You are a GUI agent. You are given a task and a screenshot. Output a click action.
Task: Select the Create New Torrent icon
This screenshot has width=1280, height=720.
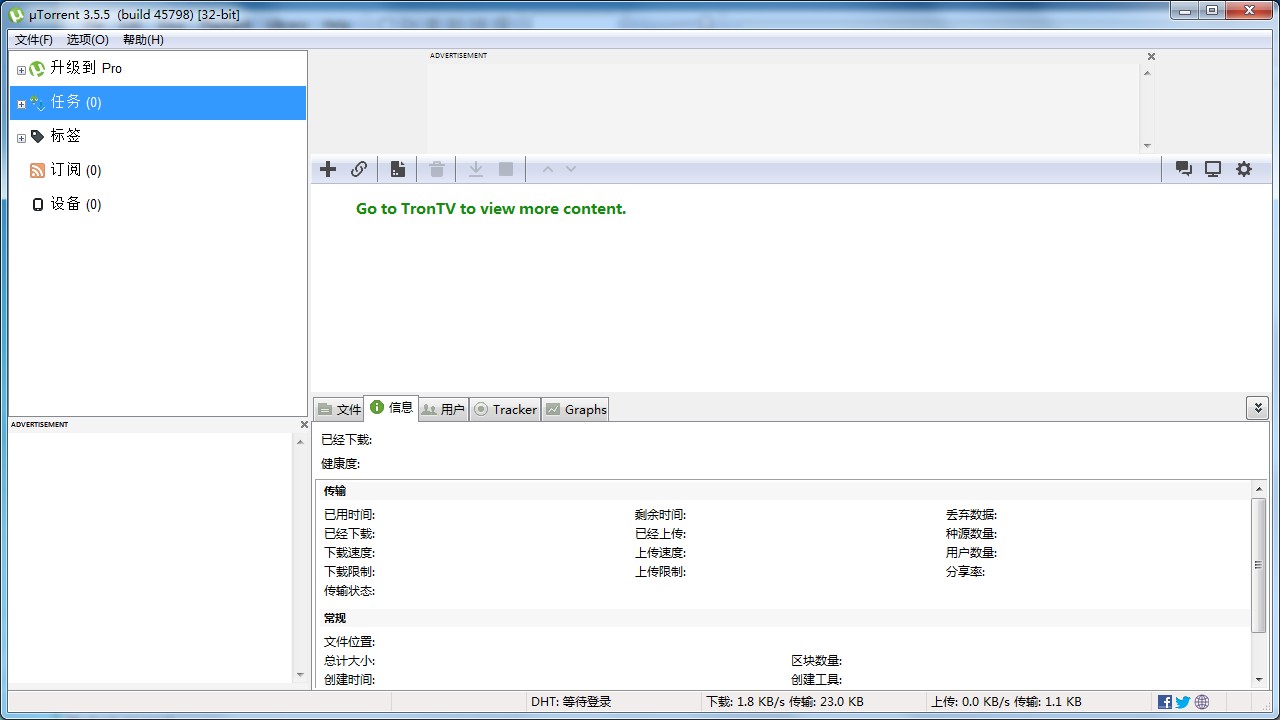coord(397,169)
